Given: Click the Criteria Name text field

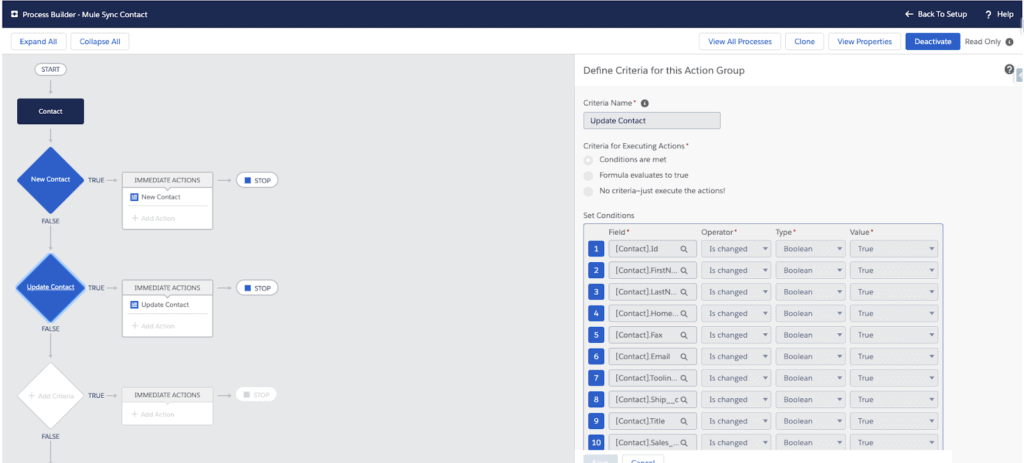Looking at the screenshot, I should (x=651, y=121).
